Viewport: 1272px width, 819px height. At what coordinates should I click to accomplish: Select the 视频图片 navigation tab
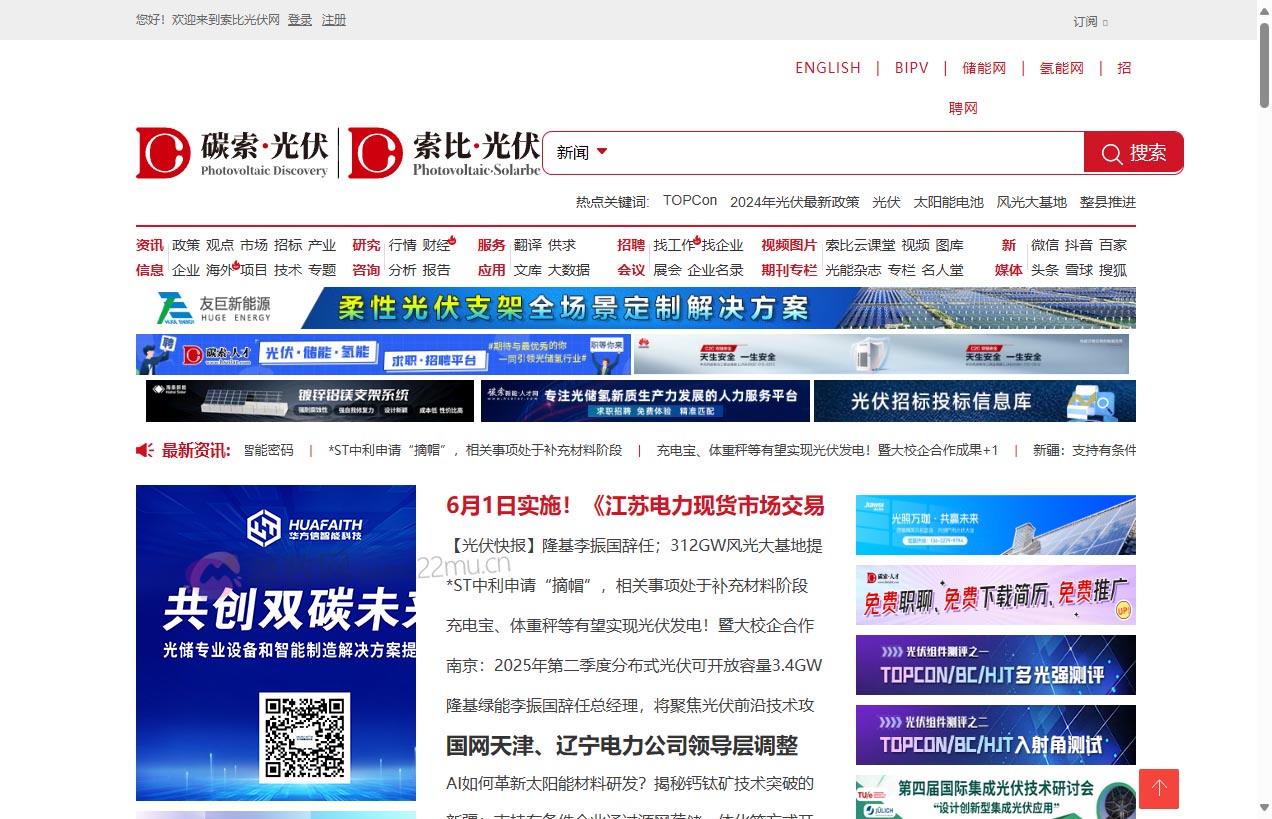tap(789, 245)
